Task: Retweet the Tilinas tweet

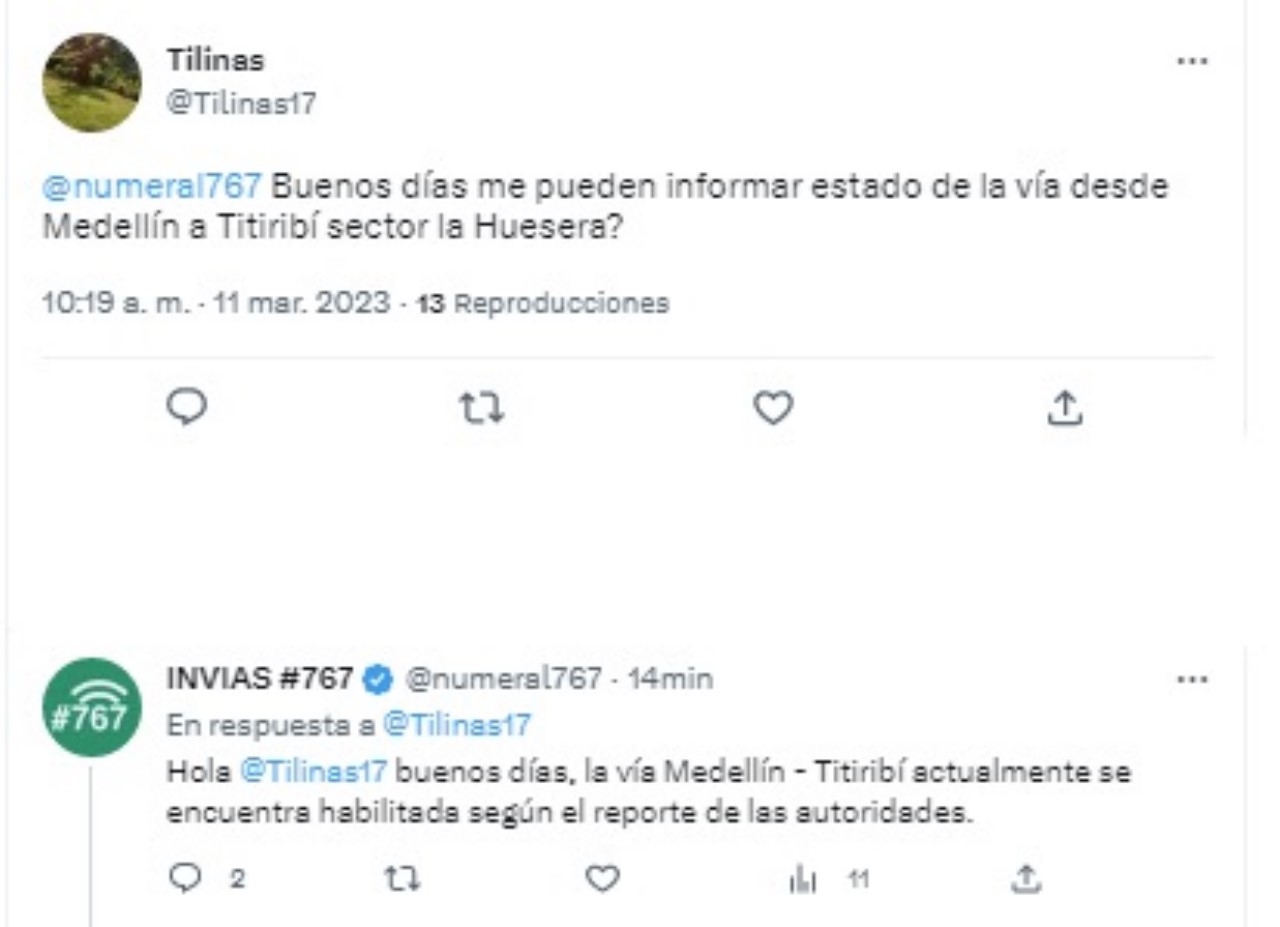Action: click(480, 407)
